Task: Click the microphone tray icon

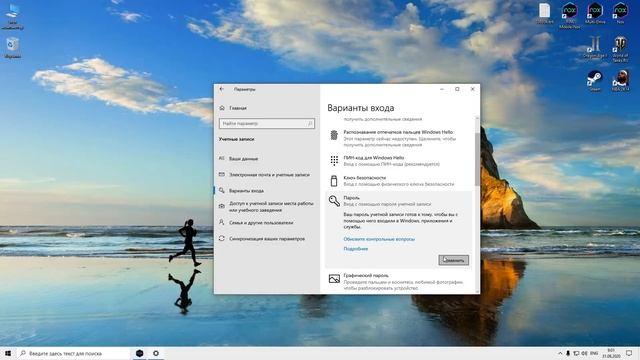Action: click(x=568, y=353)
